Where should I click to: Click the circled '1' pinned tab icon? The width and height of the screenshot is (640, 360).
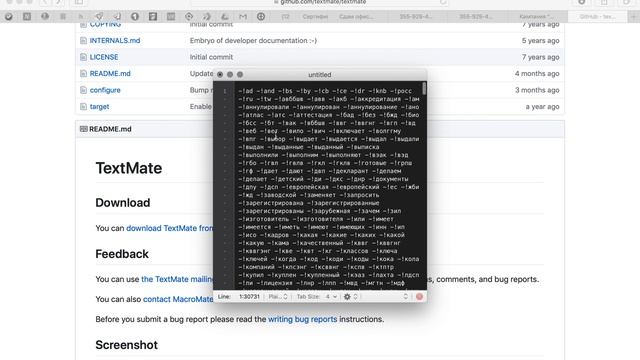click(x=135, y=17)
